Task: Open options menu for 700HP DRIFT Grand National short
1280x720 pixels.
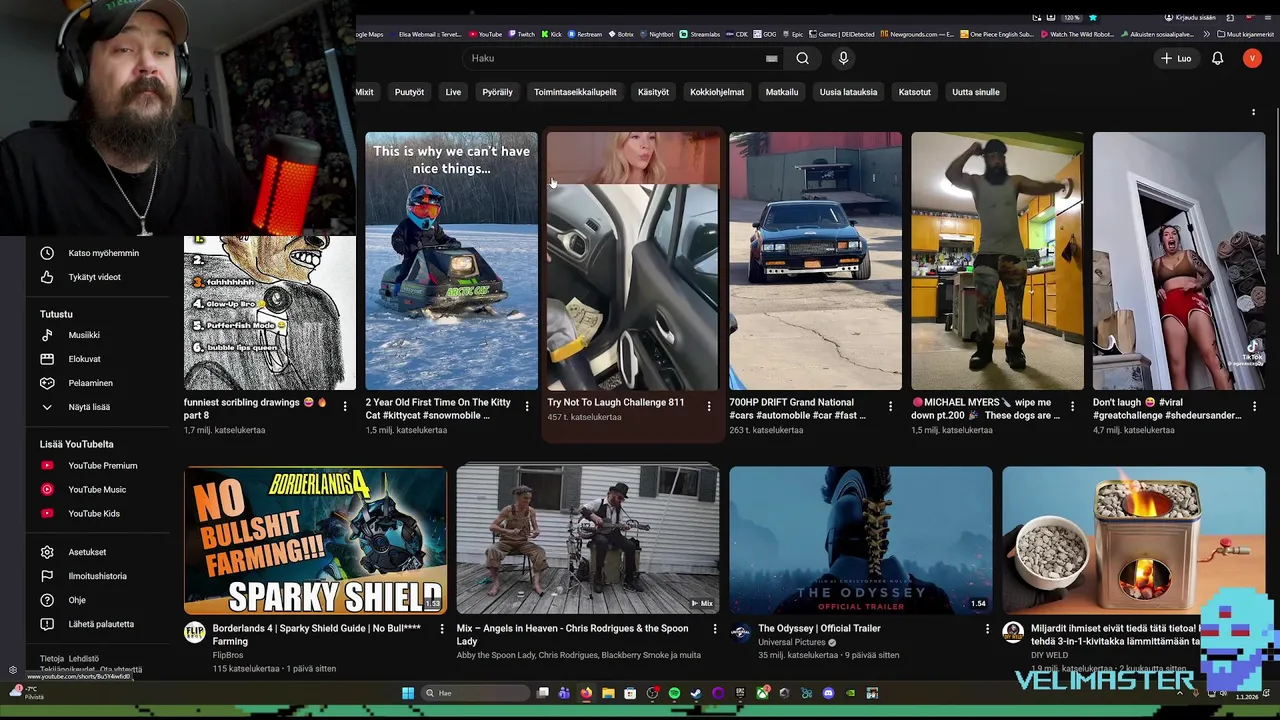Action: pos(890,406)
